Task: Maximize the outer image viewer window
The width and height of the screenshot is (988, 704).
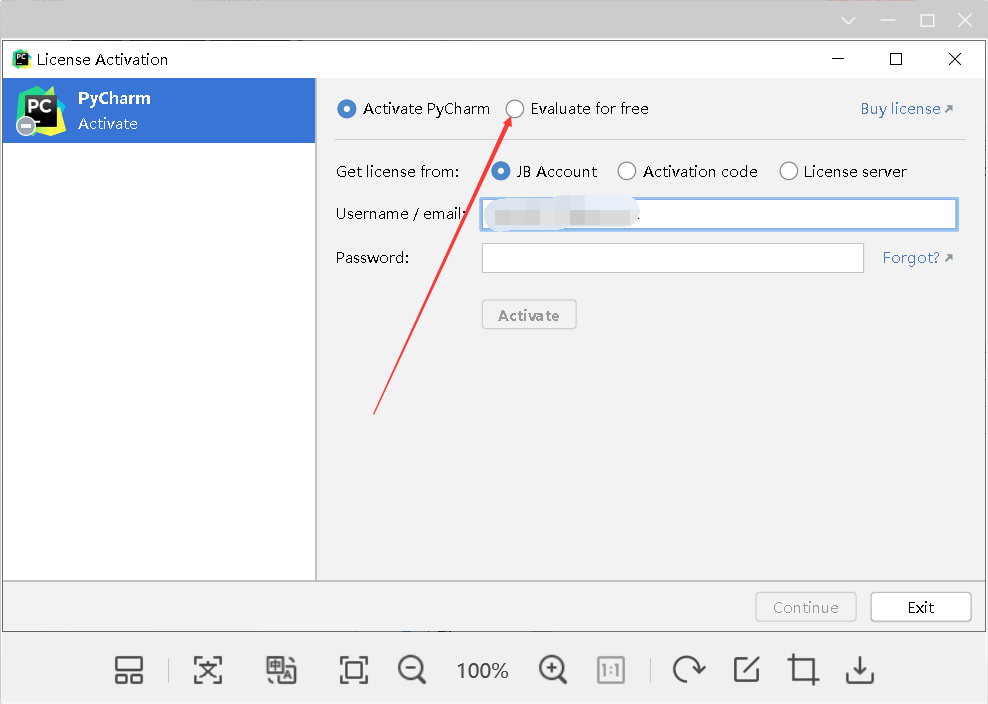Action: click(928, 21)
